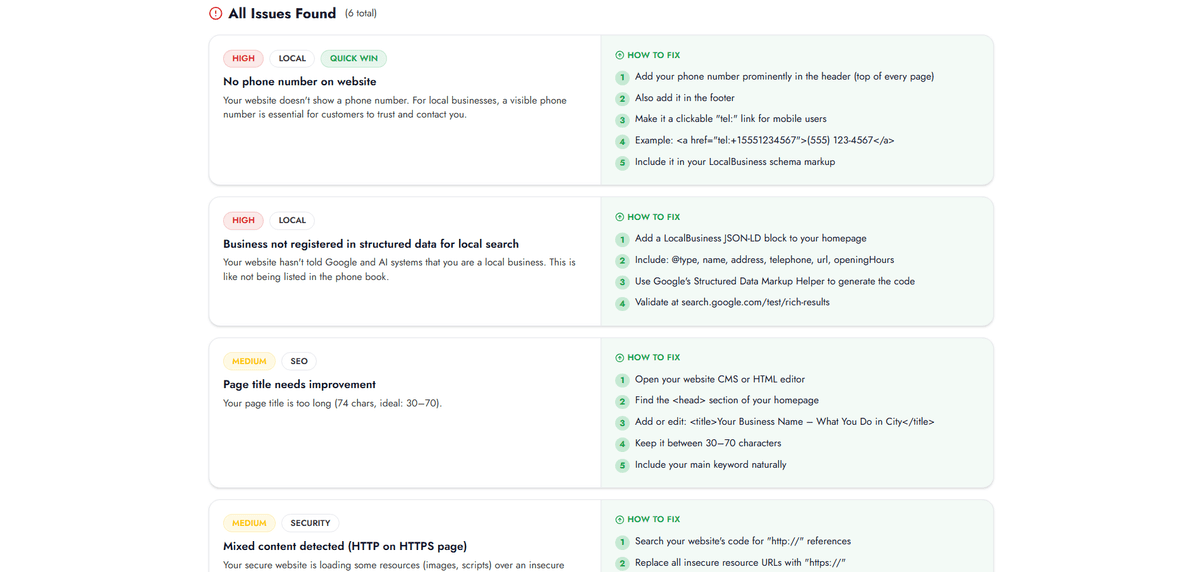Click the structured data issue description paragraph
The height and width of the screenshot is (572, 1200).
tap(399, 270)
